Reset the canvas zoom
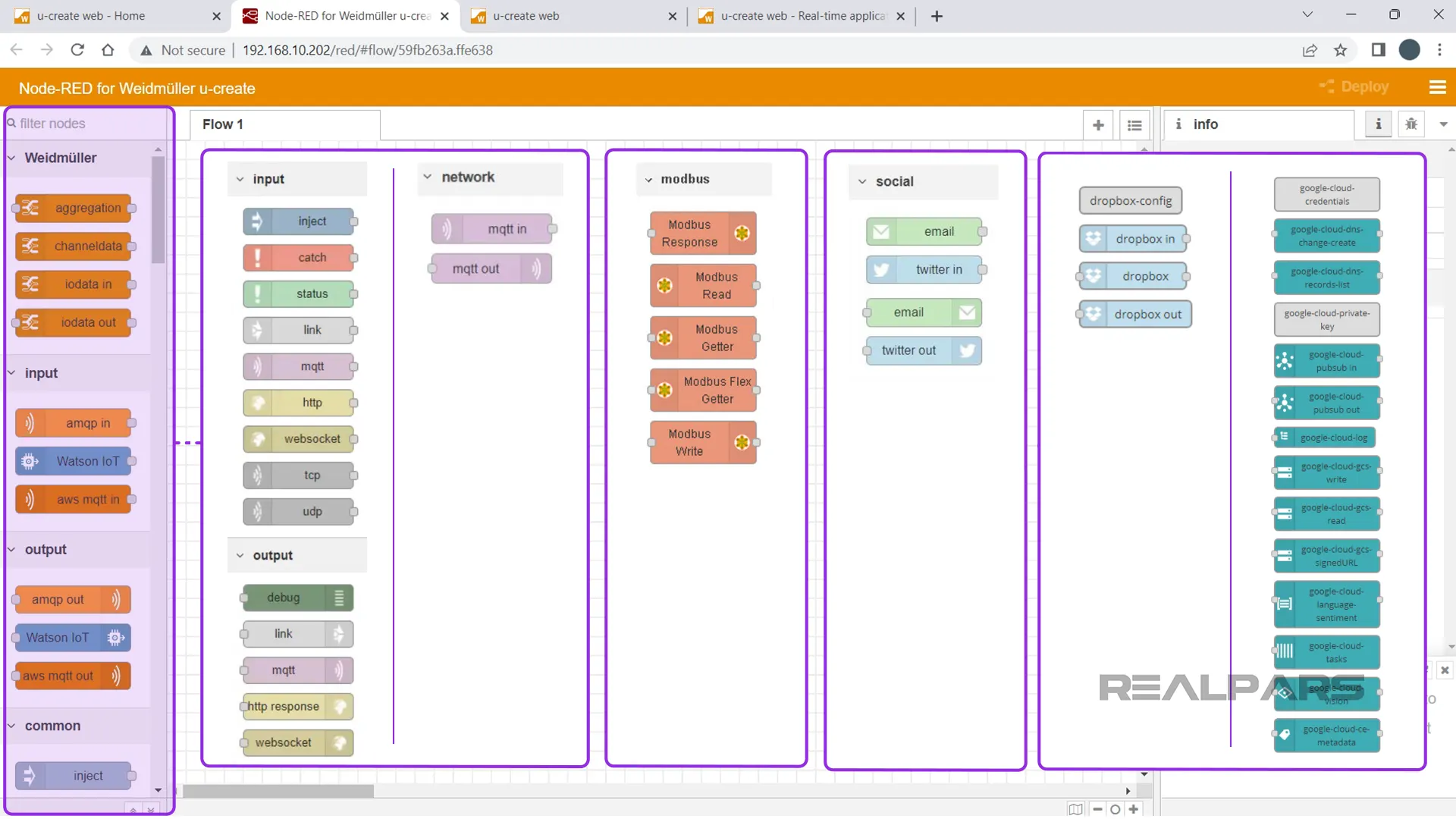The width and height of the screenshot is (1456, 819). coord(1116,809)
